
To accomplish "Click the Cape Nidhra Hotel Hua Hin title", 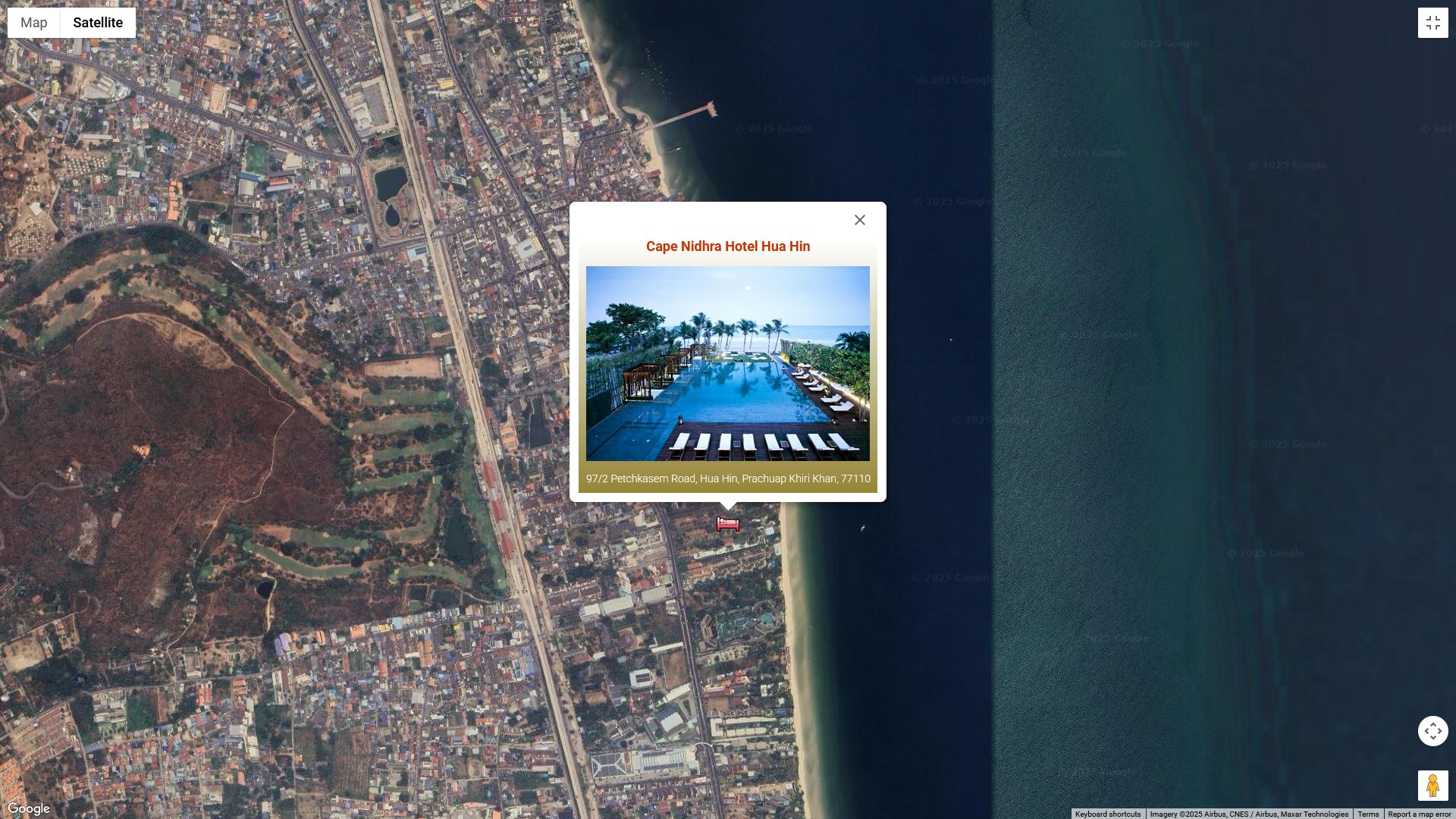I will tap(727, 246).
